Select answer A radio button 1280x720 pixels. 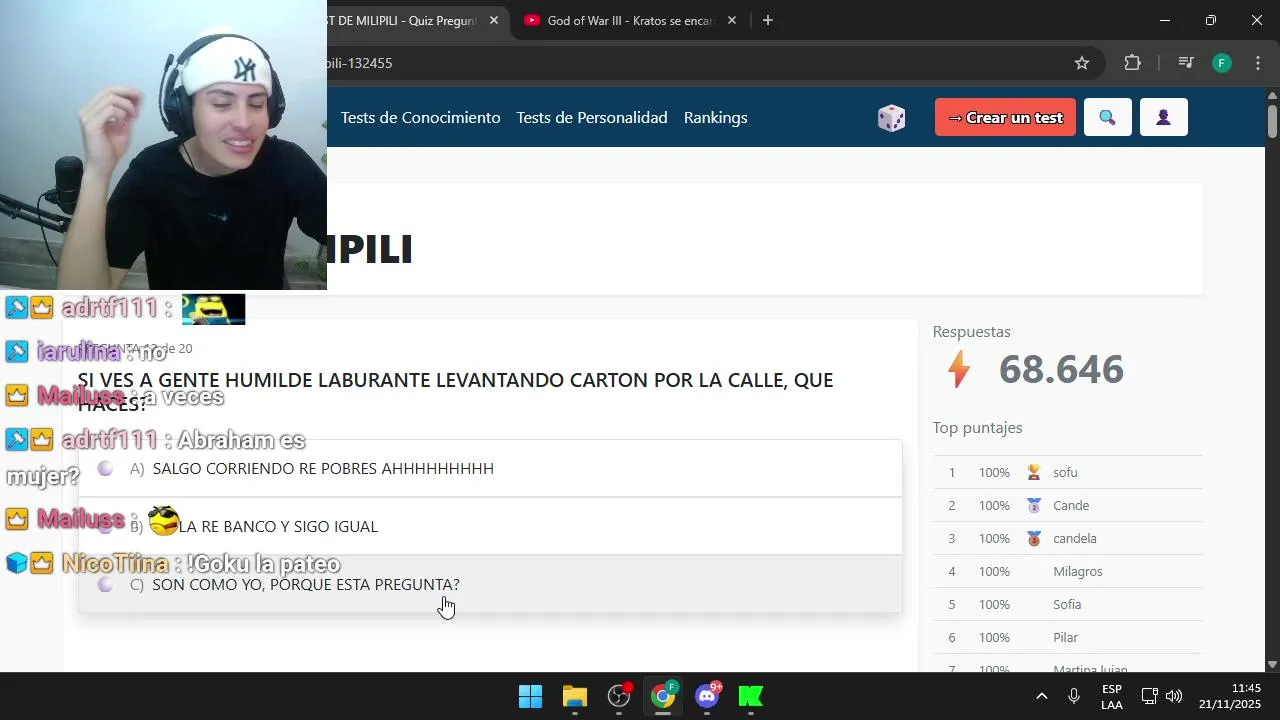(105, 468)
